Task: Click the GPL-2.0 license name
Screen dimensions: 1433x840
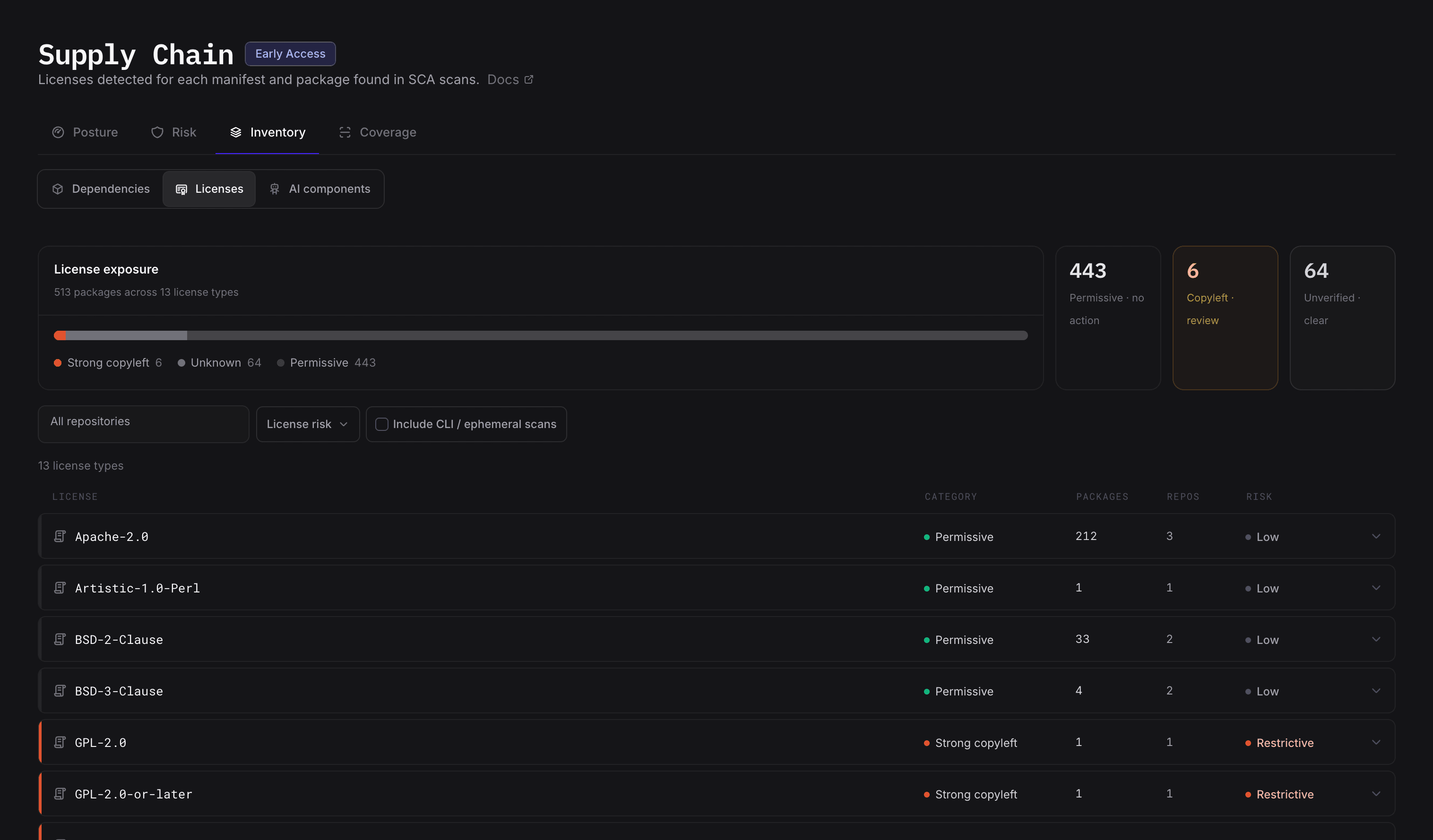Action: tap(101, 743)
